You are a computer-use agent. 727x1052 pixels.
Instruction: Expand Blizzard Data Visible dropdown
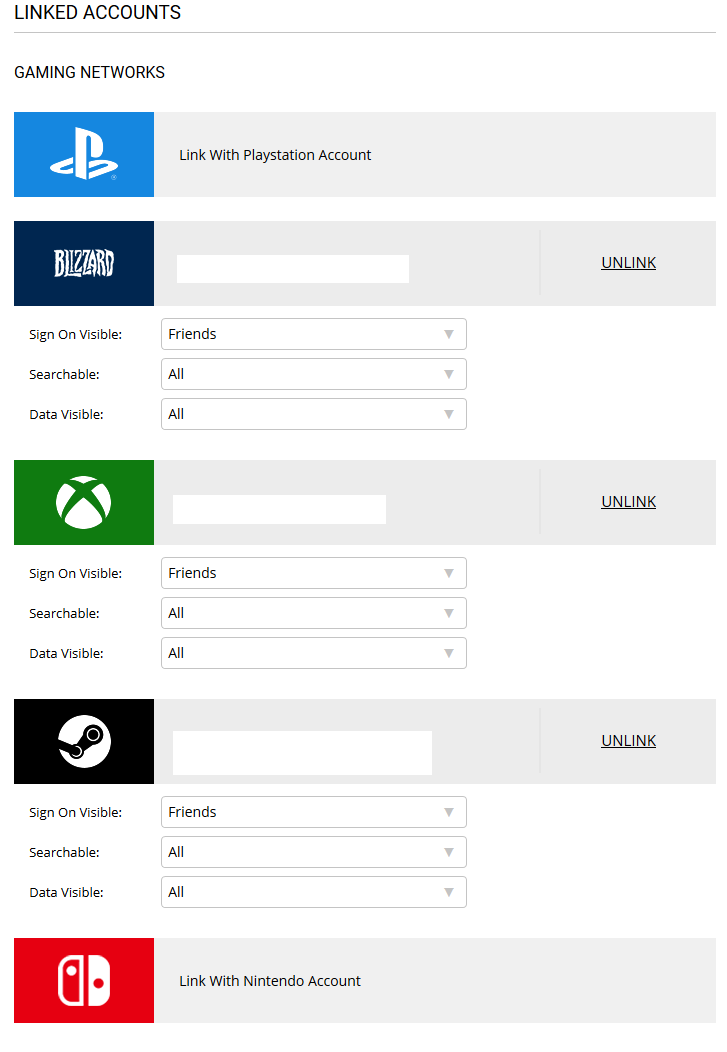pos(314,414)
